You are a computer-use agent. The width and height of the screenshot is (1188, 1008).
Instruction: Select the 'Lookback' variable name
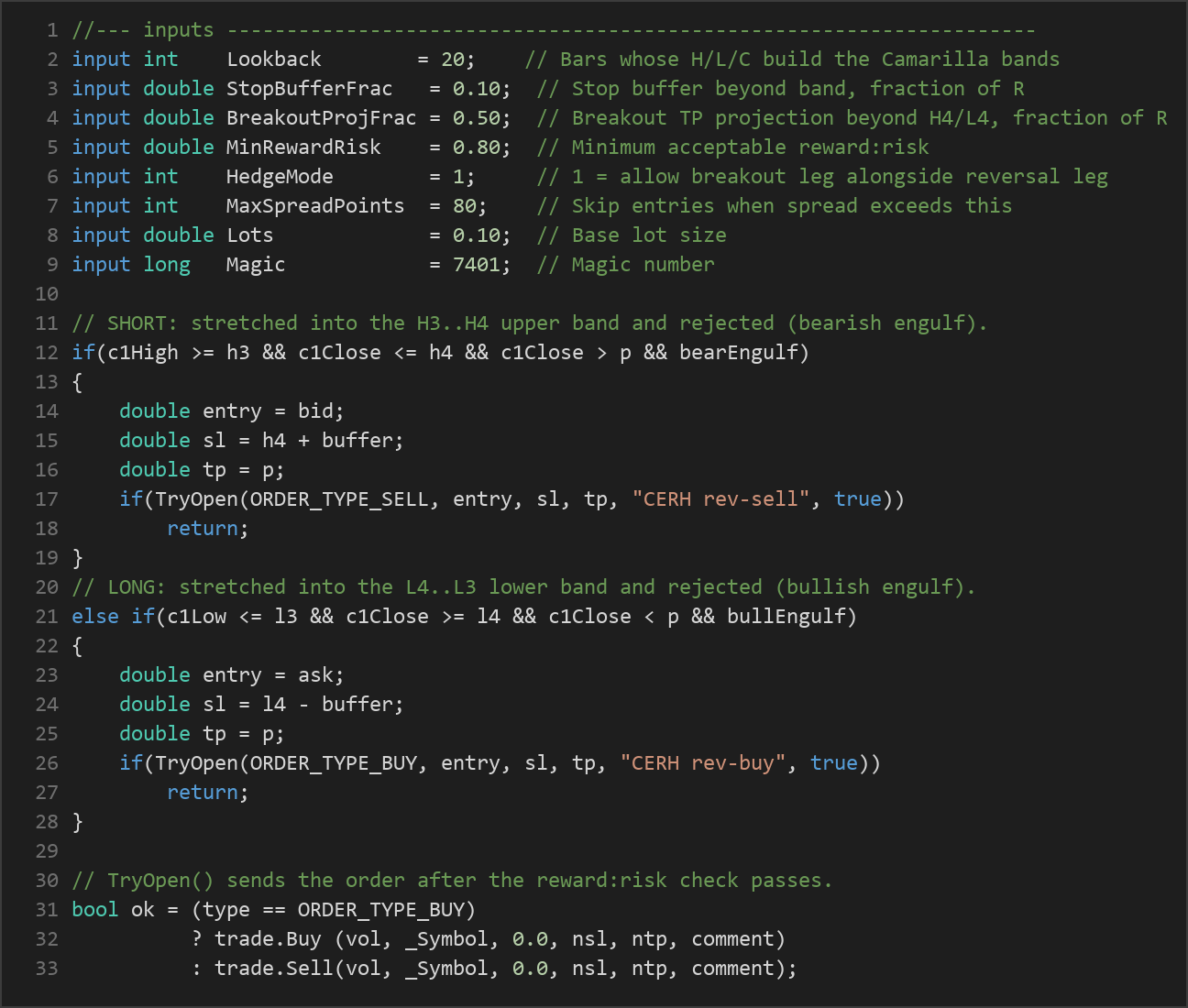point(274,60)
